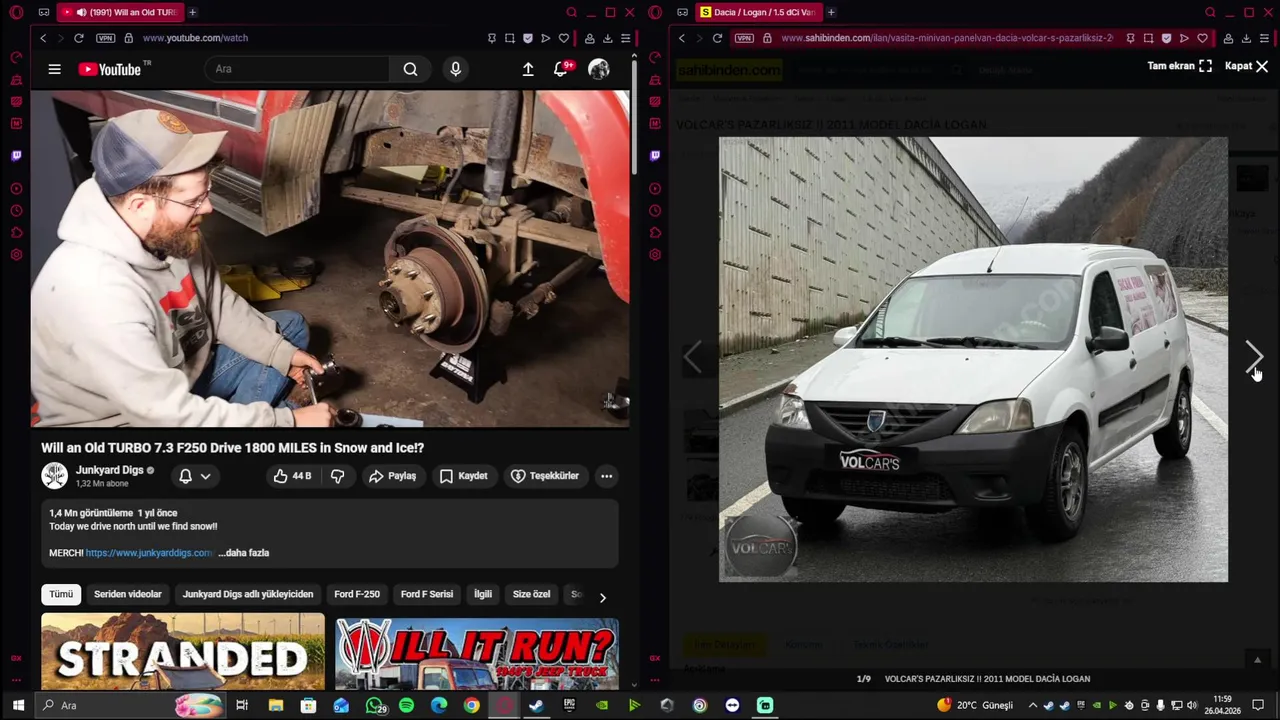Image resolution: width=1280 pixels, height=720 pixels.
Task: Close gallery with Kapat button
Action: click(x=1246, y=66)
